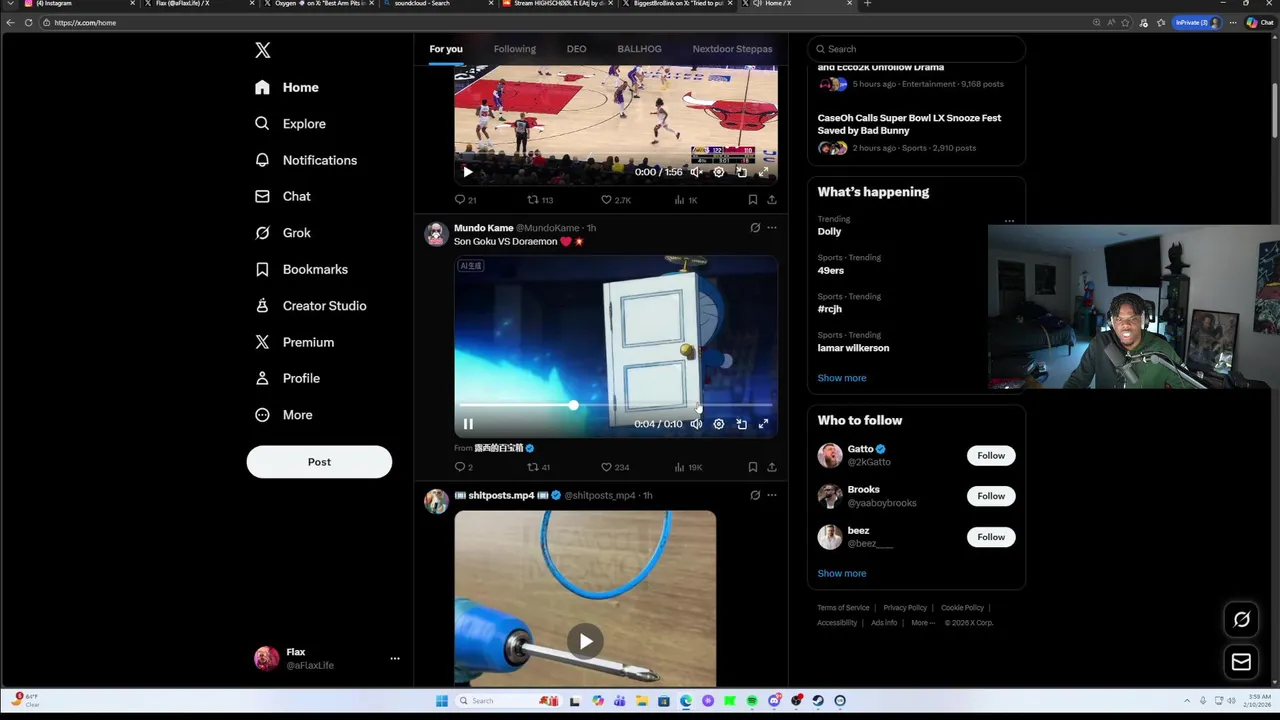Unmute the basketball video

[696, 172]
